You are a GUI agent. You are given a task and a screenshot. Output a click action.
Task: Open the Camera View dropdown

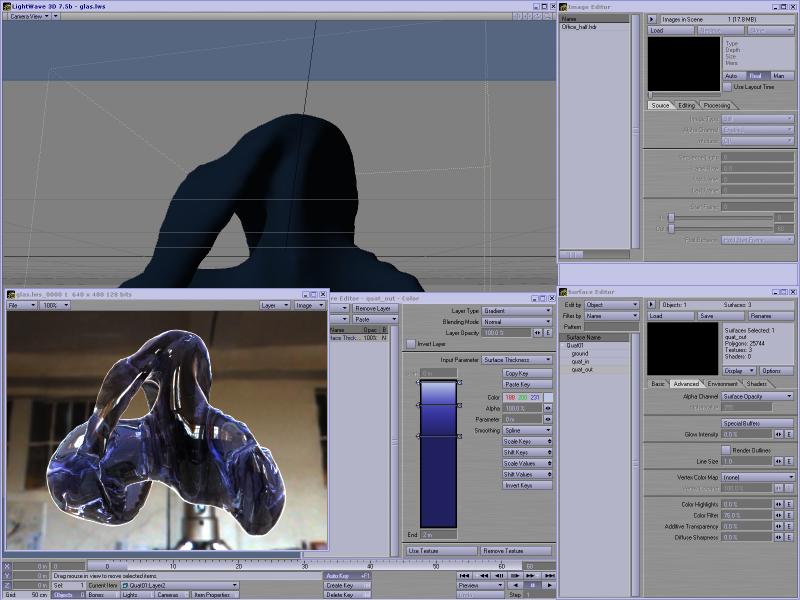(x=29, y=16)
